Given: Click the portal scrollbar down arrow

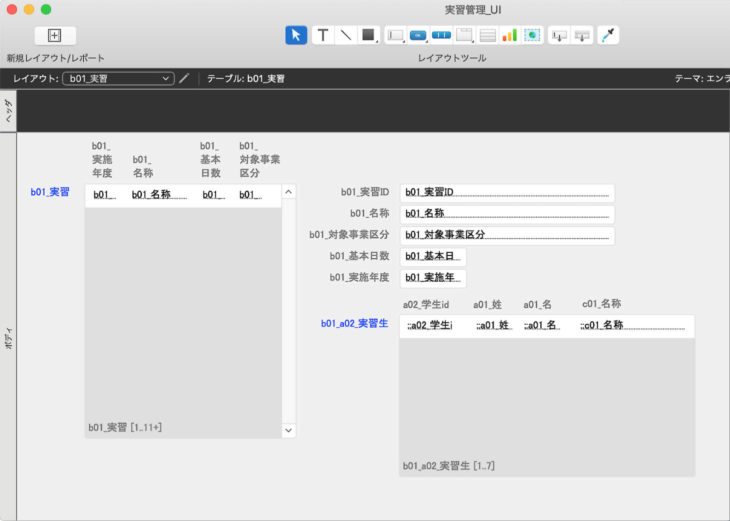Looking at the screenshot, I should click(x=289, y=430).
